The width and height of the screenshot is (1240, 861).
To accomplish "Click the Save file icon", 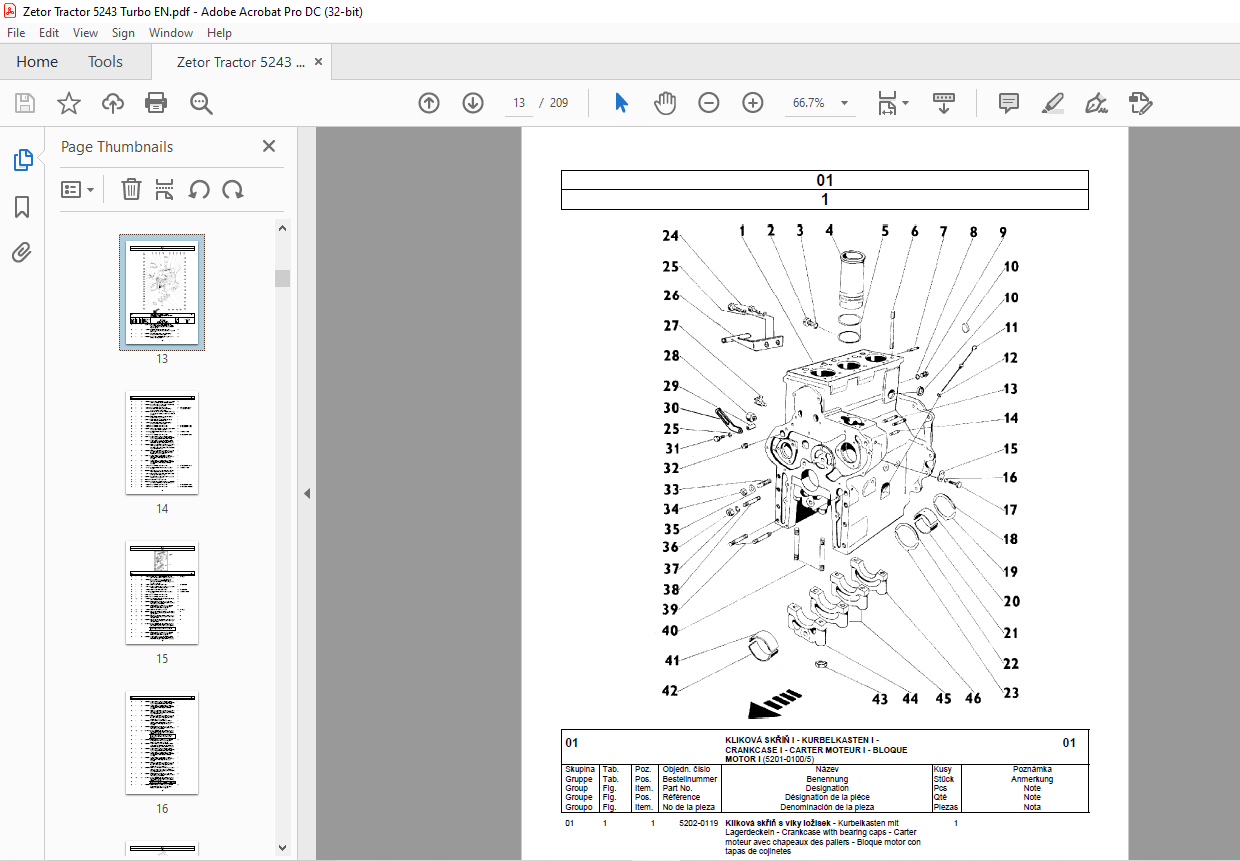I will point(25,103).
